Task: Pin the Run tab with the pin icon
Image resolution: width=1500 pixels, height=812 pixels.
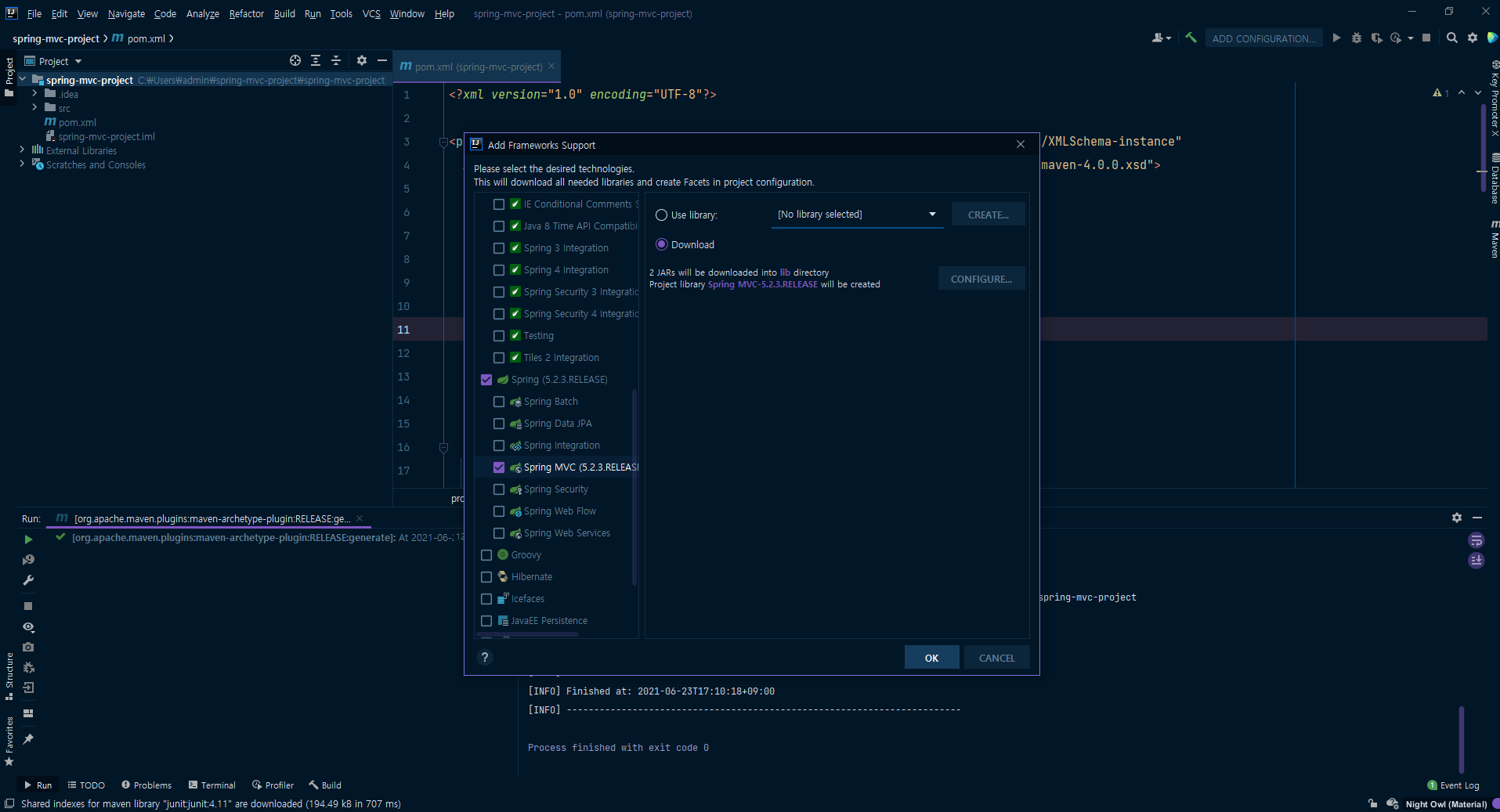Action: coord(28,738)
